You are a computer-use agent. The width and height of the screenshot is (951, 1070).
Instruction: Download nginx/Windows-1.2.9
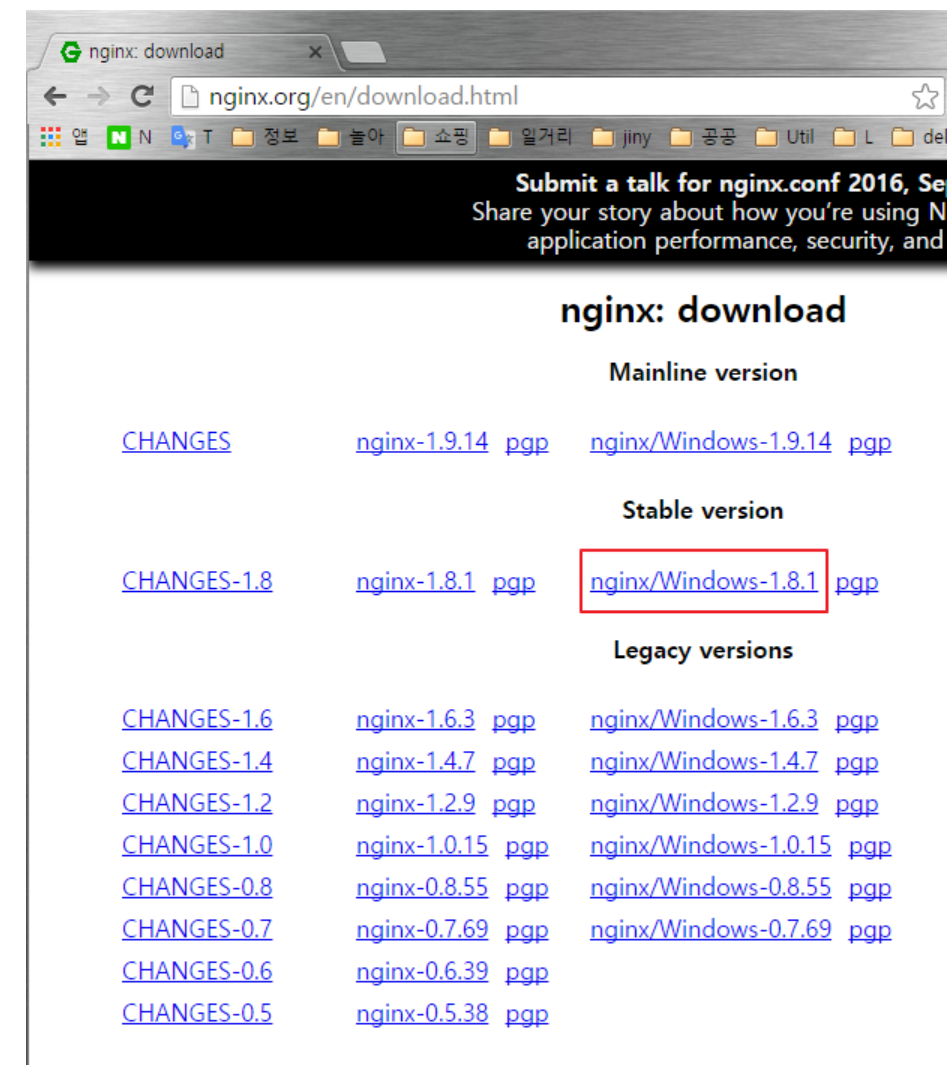704,804
